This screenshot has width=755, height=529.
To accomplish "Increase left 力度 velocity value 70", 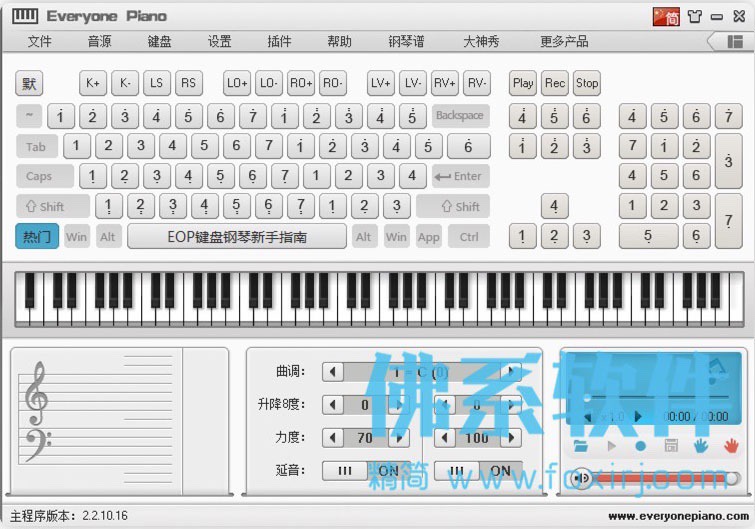I will coord(399,438).
